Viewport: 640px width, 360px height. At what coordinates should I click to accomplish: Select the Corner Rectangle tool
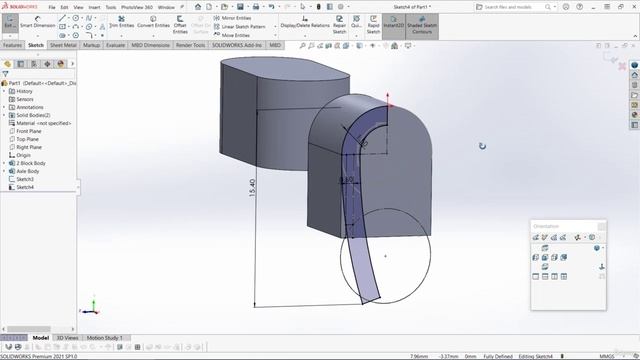(x=62, y=27)
